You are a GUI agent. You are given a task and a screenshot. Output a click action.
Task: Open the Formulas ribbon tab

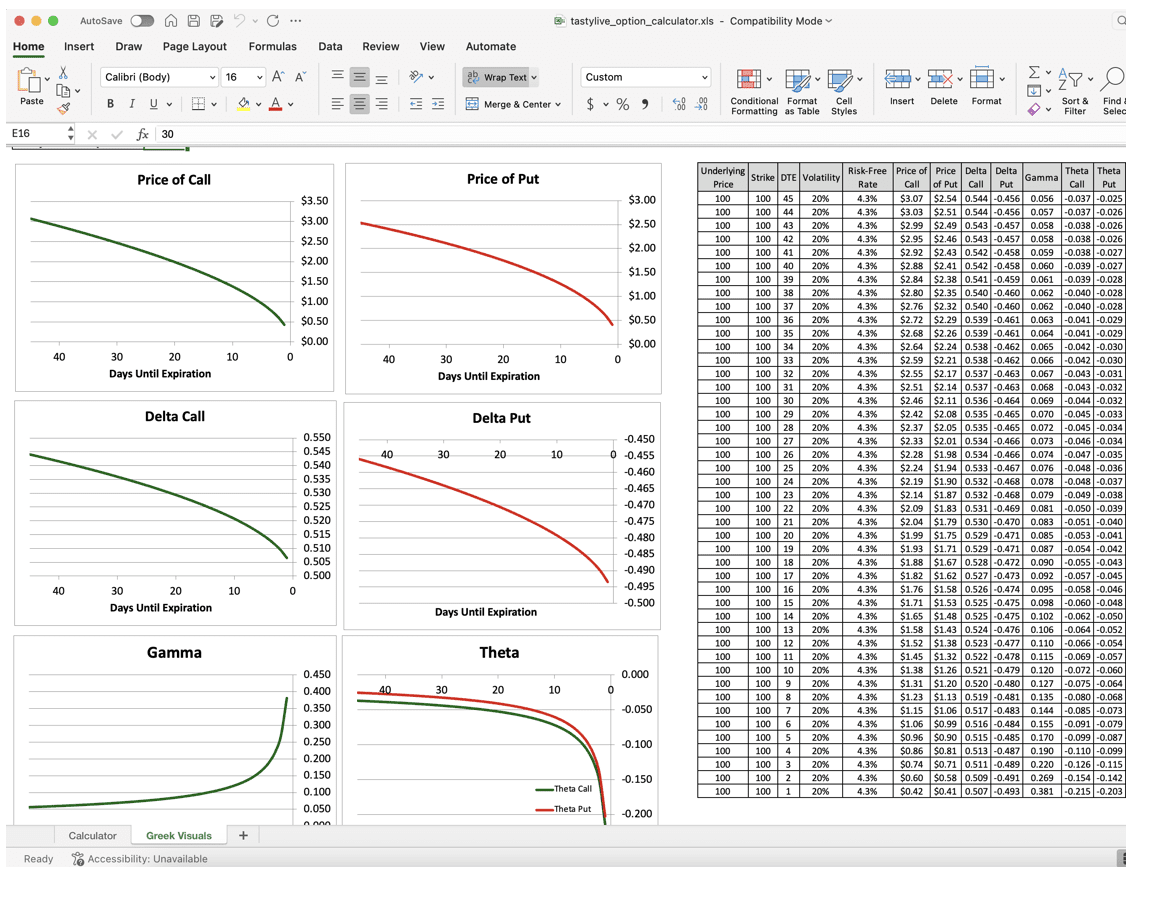[272, 46]
